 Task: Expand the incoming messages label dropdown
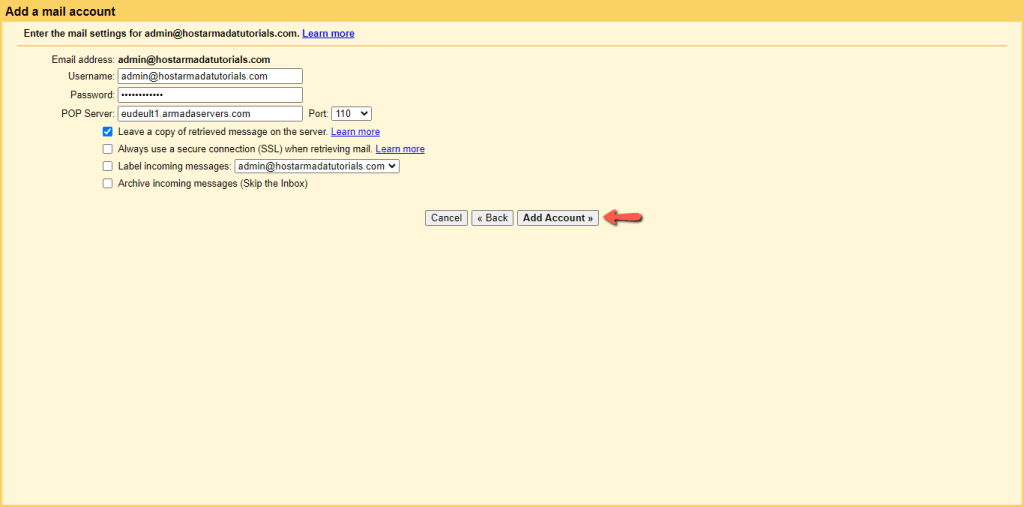coord(317,167)
